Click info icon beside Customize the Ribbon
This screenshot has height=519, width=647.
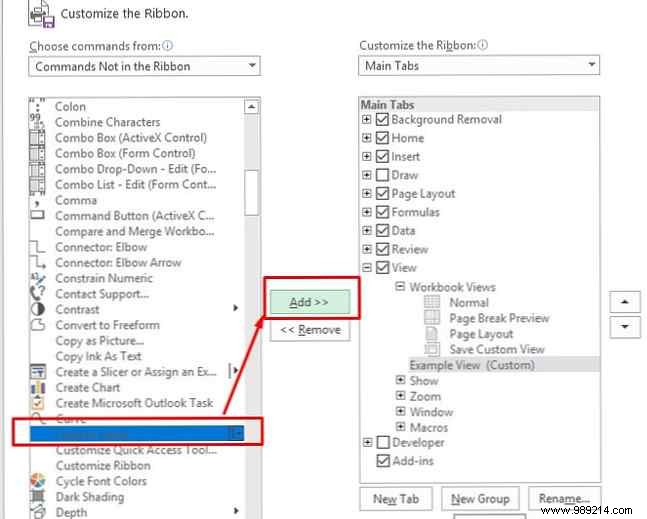click(x=482, y=45)
